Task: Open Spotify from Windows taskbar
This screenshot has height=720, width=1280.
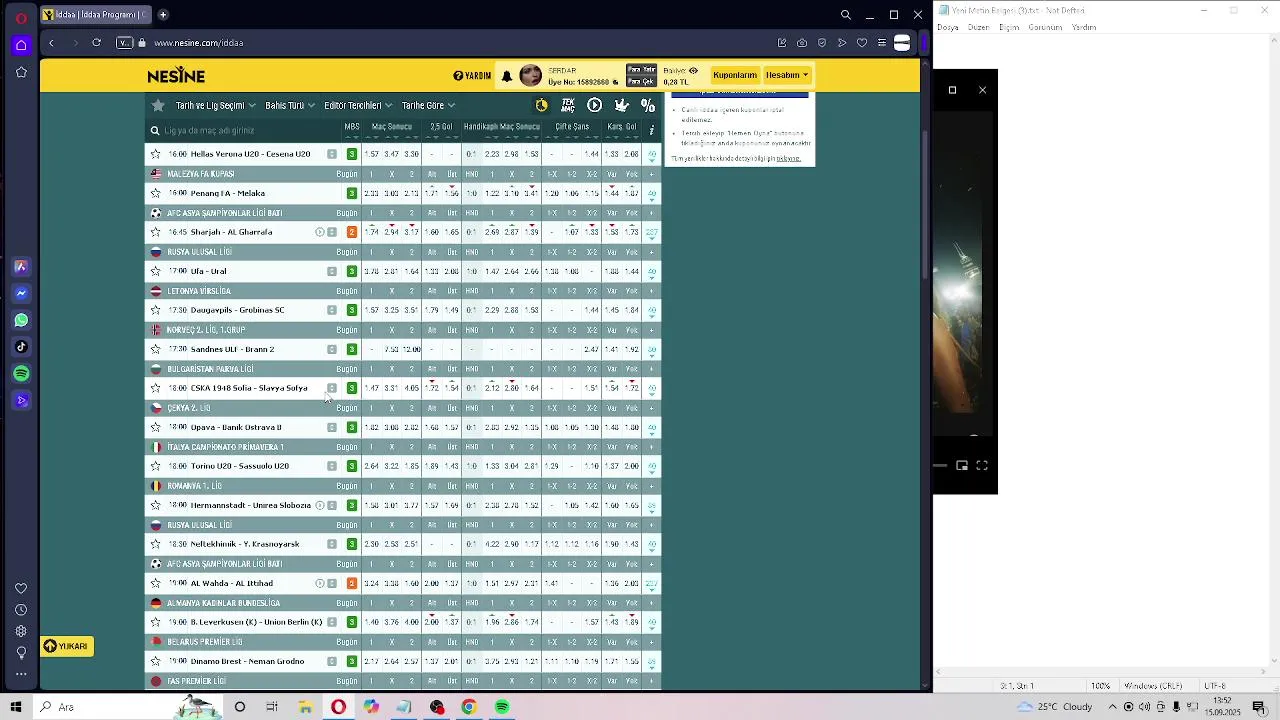Action: tap(502, 707)
